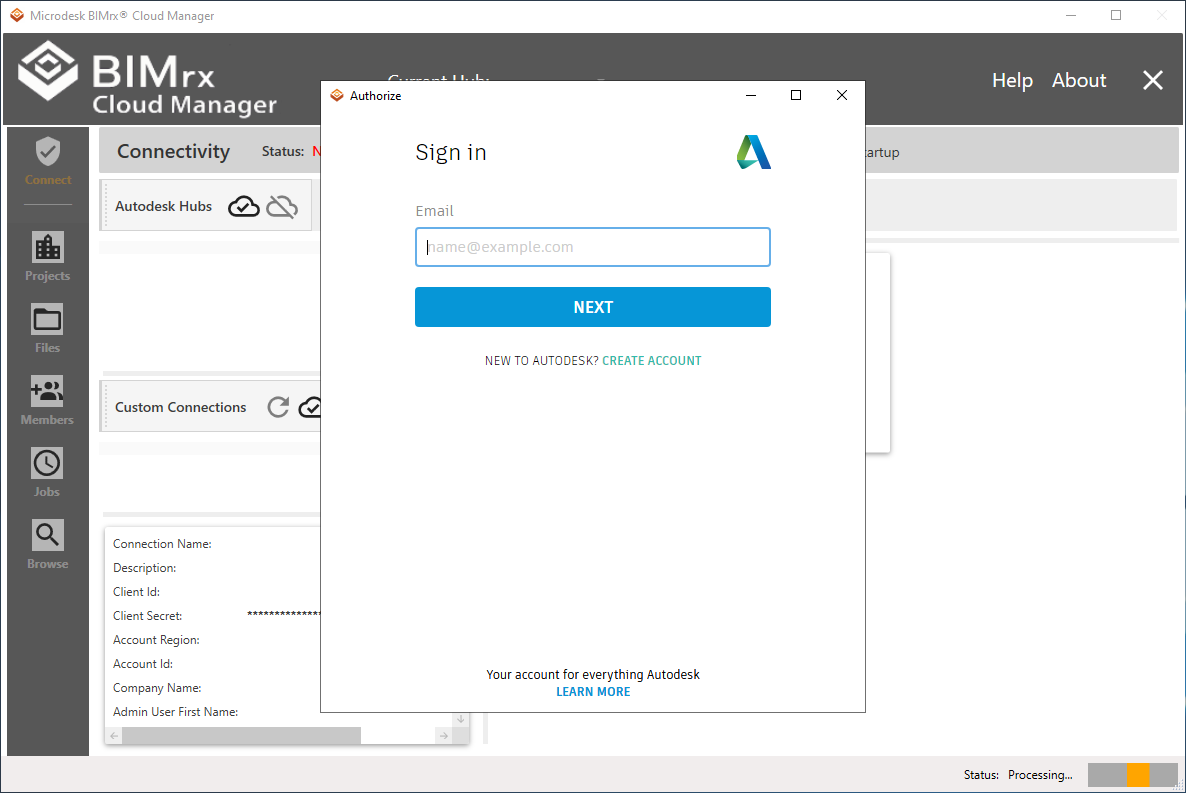1186x793 pixels.
Task: Click the Custom Connections cloud check icon
Action: click(x=310, y=407)
